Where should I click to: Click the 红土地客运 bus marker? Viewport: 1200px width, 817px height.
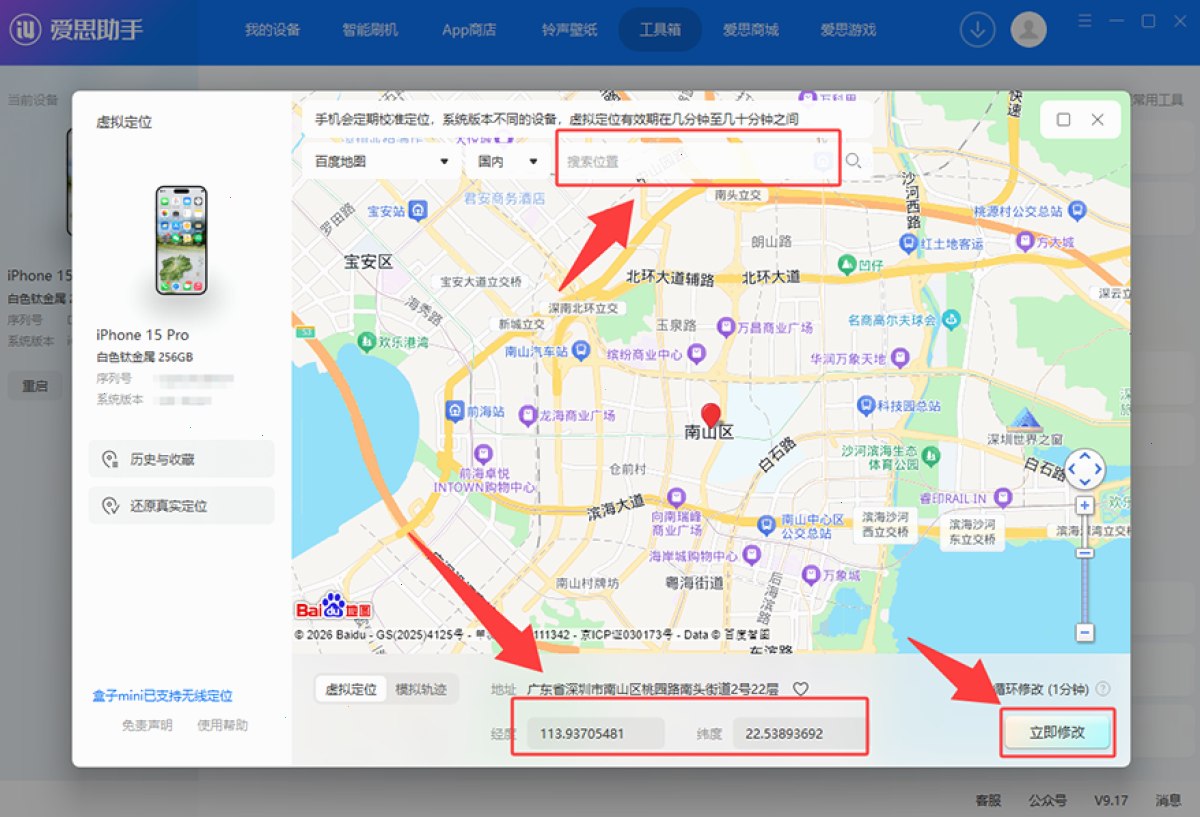[x=908, y=243]
